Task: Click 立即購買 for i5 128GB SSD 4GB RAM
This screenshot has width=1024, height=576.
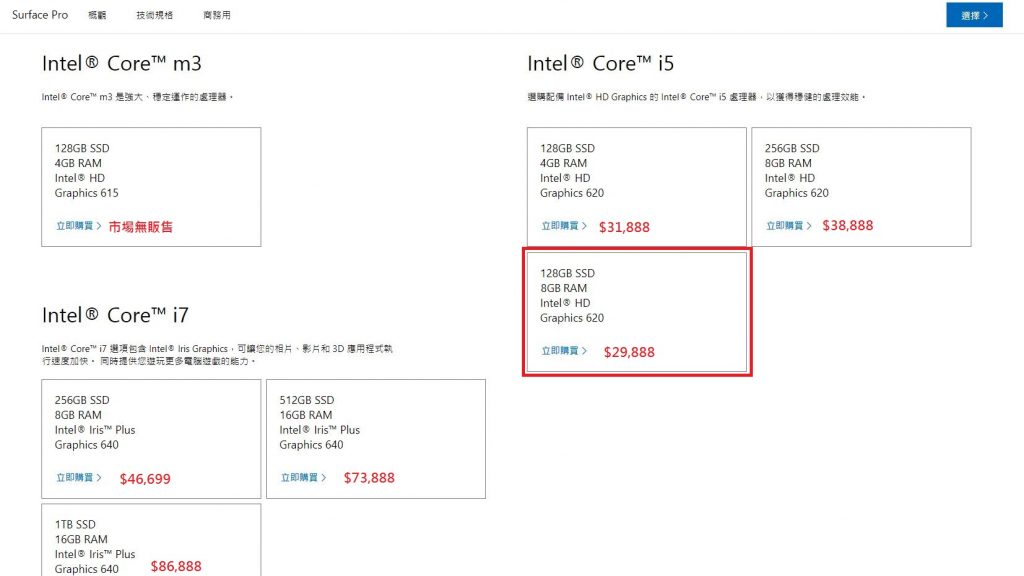Action: tap(564, 226)
